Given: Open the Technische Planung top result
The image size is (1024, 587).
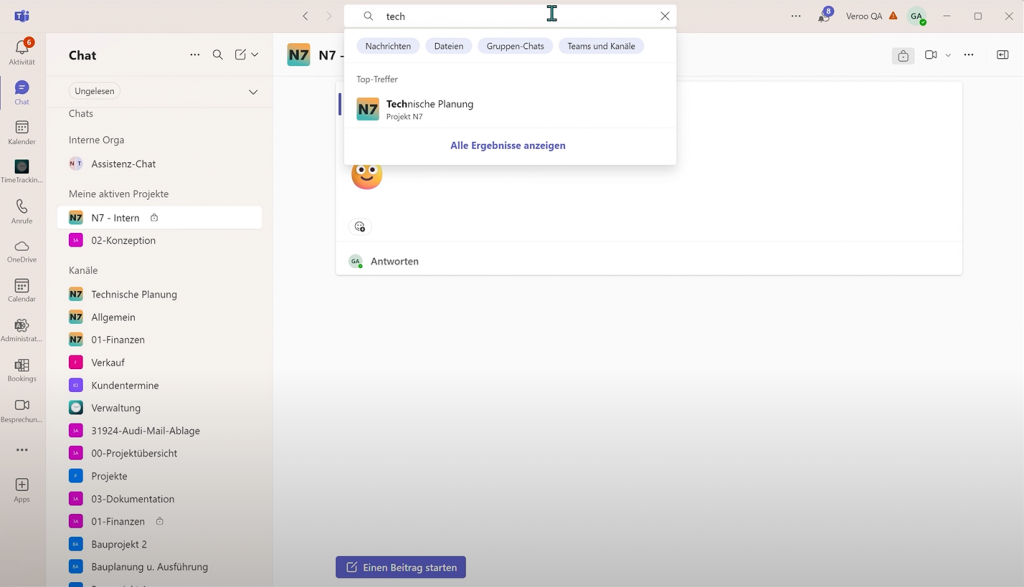Looking at the screenshot, I should [510, 109].
